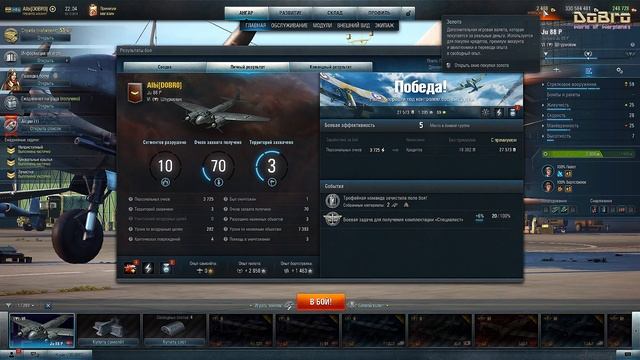Click the chat icon in bottom-left bar

[35, 354]
